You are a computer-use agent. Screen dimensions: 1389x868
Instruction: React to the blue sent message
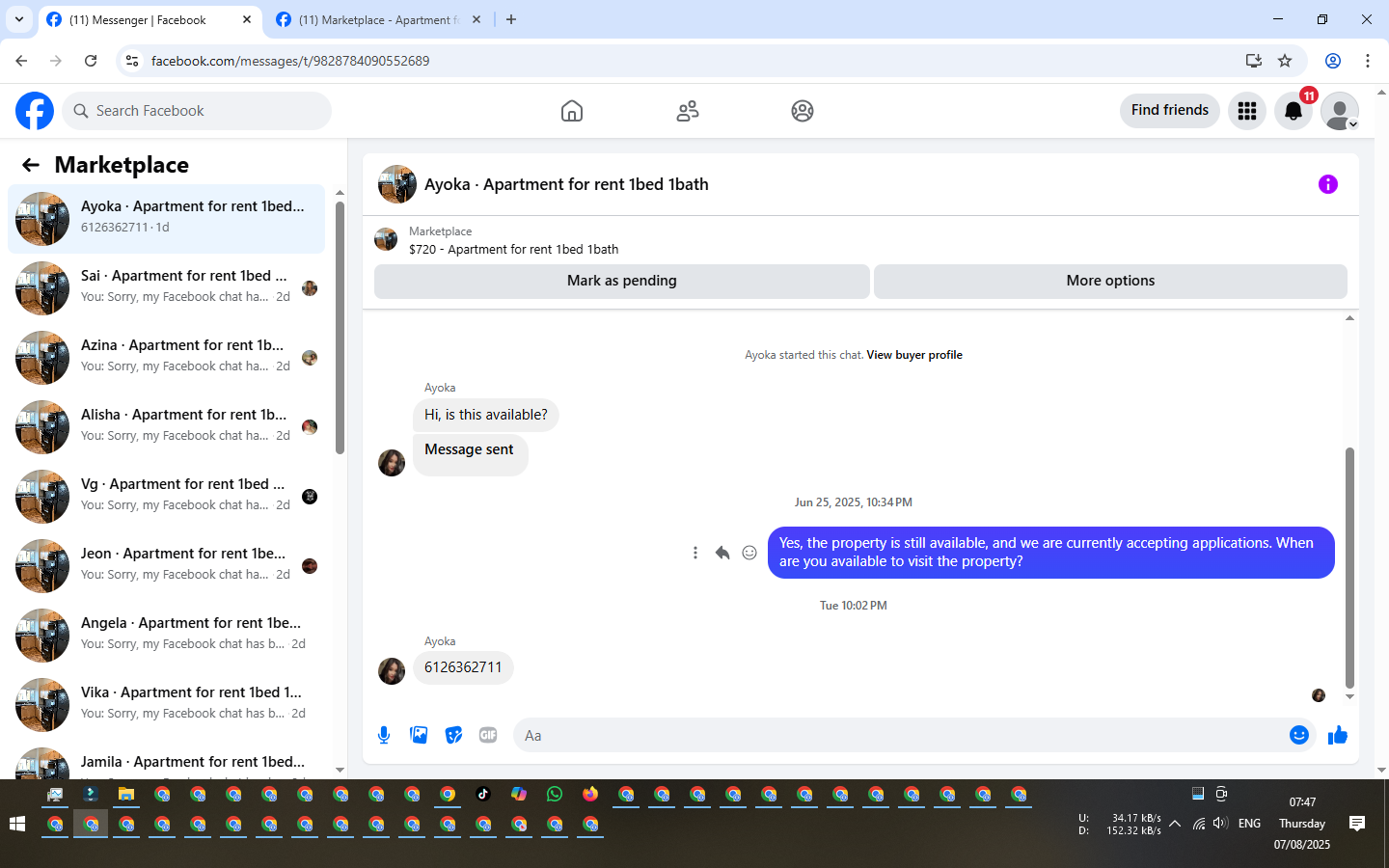(749, 553)
